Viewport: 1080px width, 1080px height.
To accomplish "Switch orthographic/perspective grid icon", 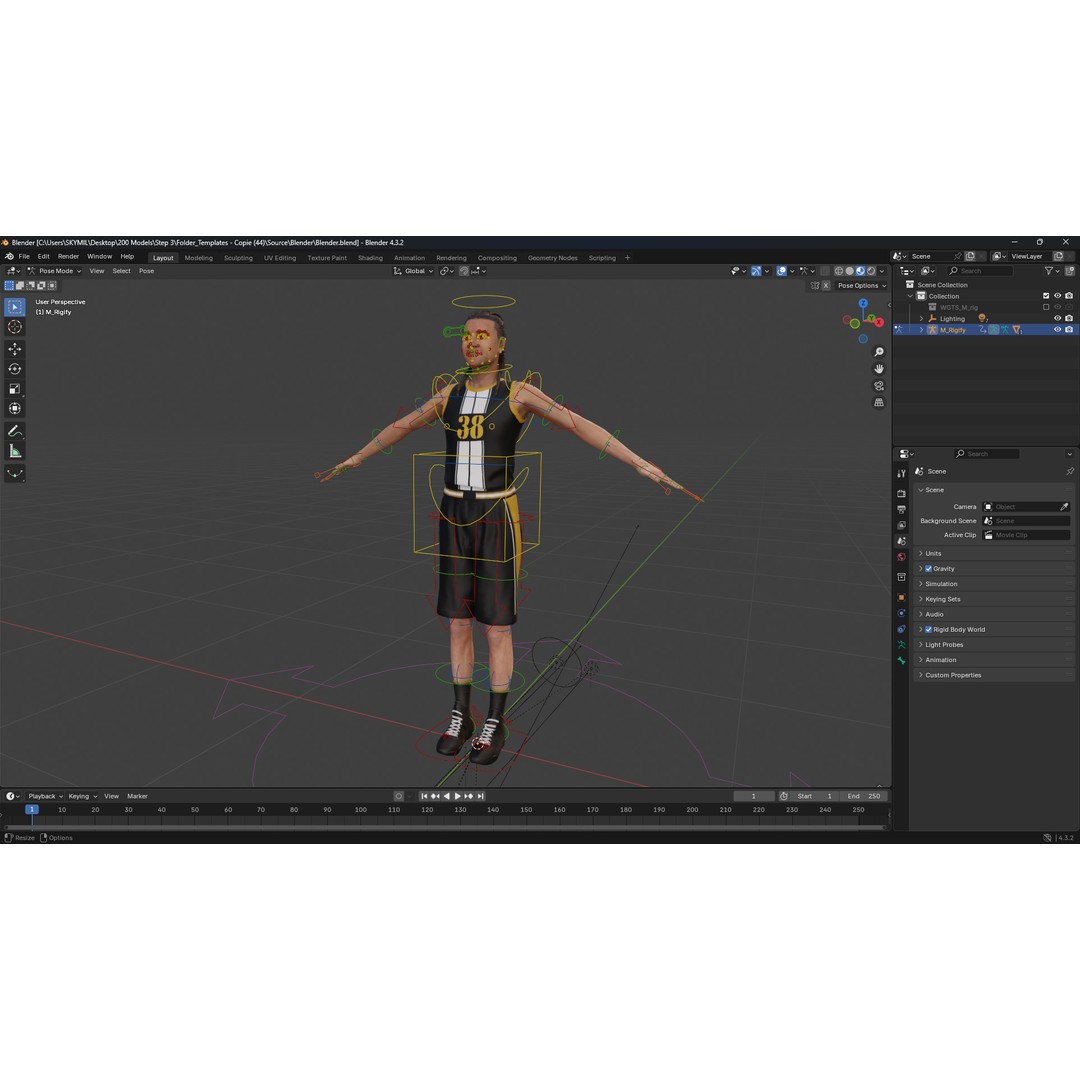I will [879, 402].
